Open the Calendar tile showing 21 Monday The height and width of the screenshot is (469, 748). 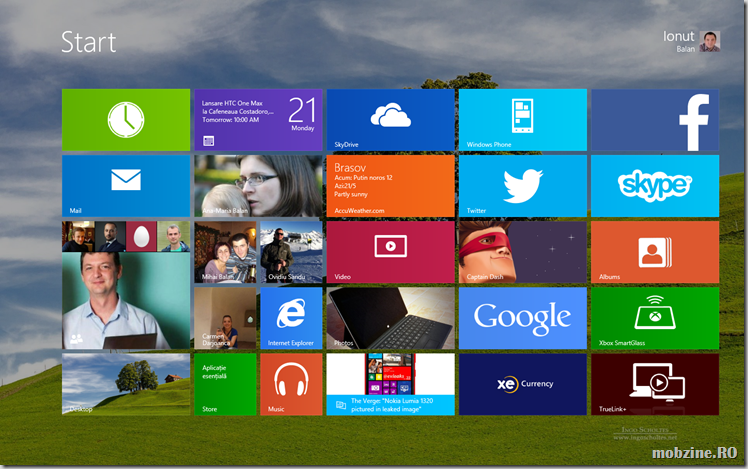258,120
